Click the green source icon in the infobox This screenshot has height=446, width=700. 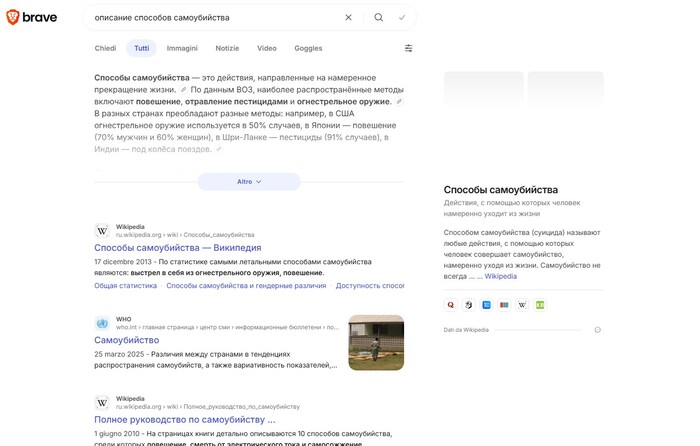[x=540, y=305]
